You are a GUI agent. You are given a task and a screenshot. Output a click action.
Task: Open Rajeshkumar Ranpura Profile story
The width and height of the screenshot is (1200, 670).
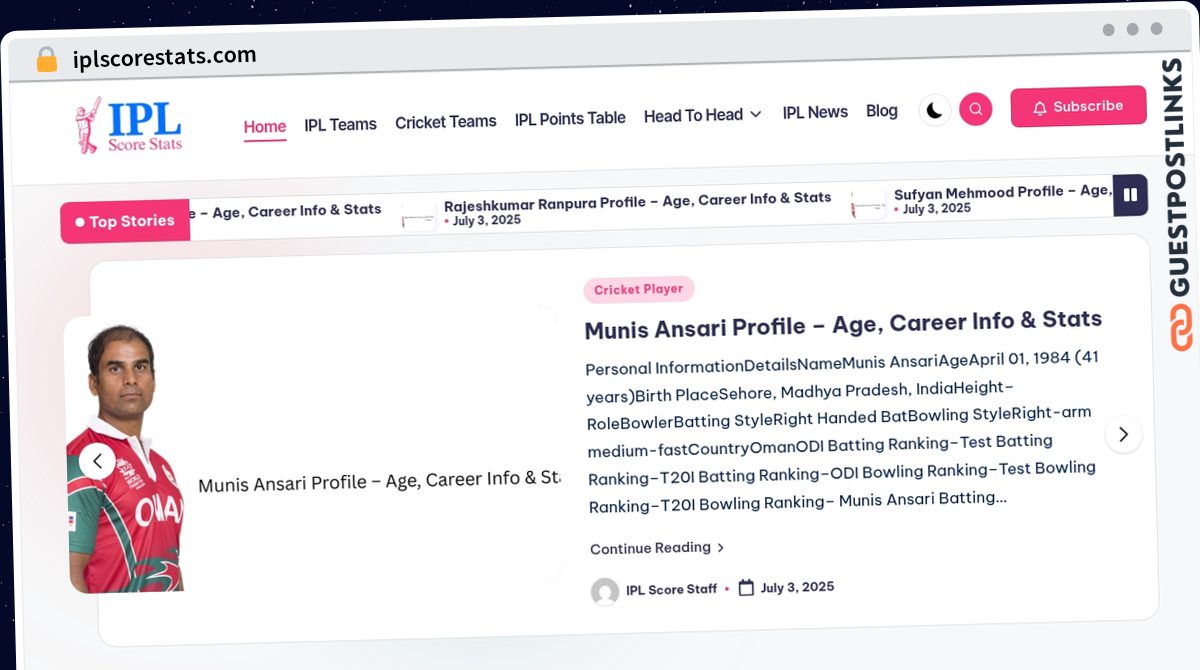coord(638,200)
